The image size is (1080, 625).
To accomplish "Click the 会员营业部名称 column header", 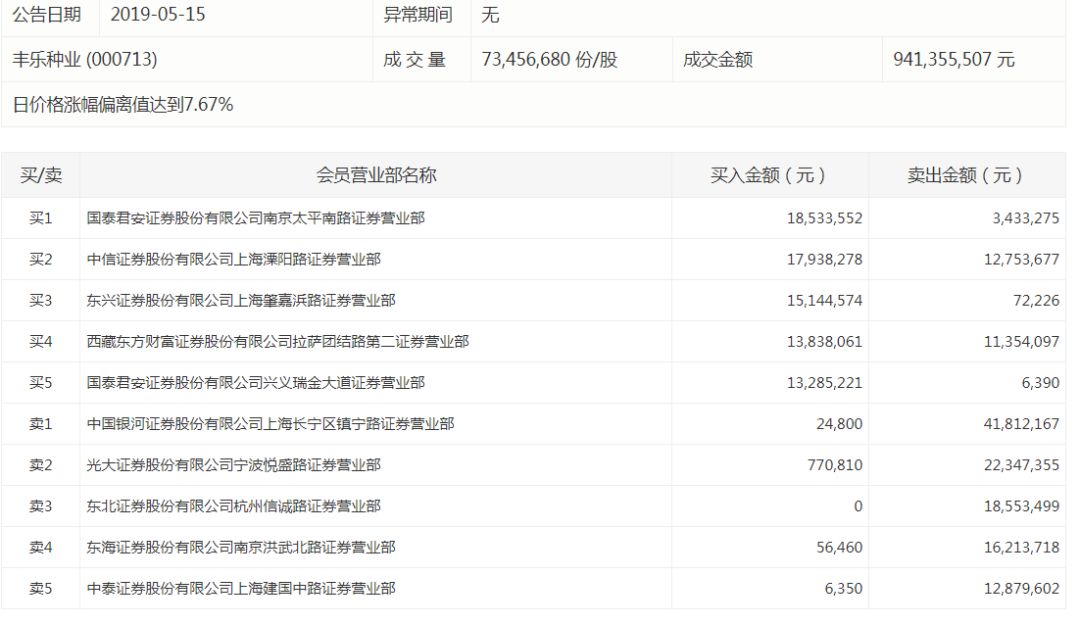I will pyautogui.click(x=376, y=176).
